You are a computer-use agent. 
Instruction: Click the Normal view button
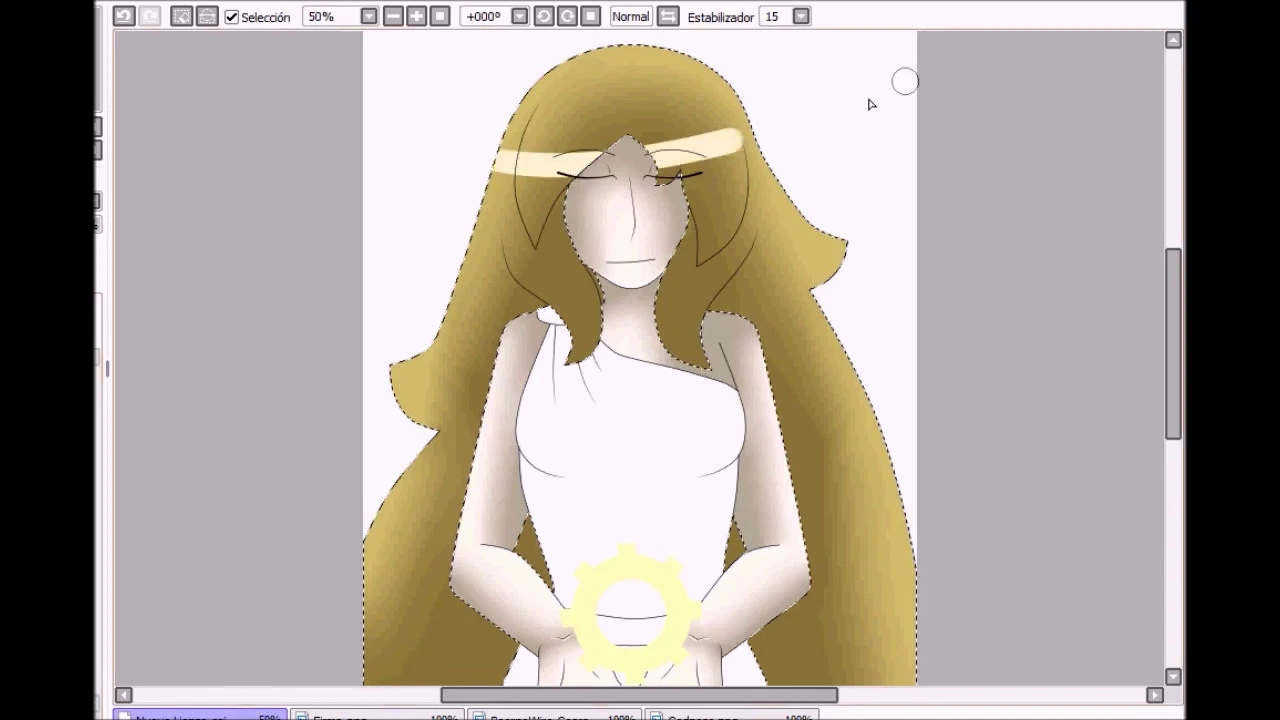630,16
